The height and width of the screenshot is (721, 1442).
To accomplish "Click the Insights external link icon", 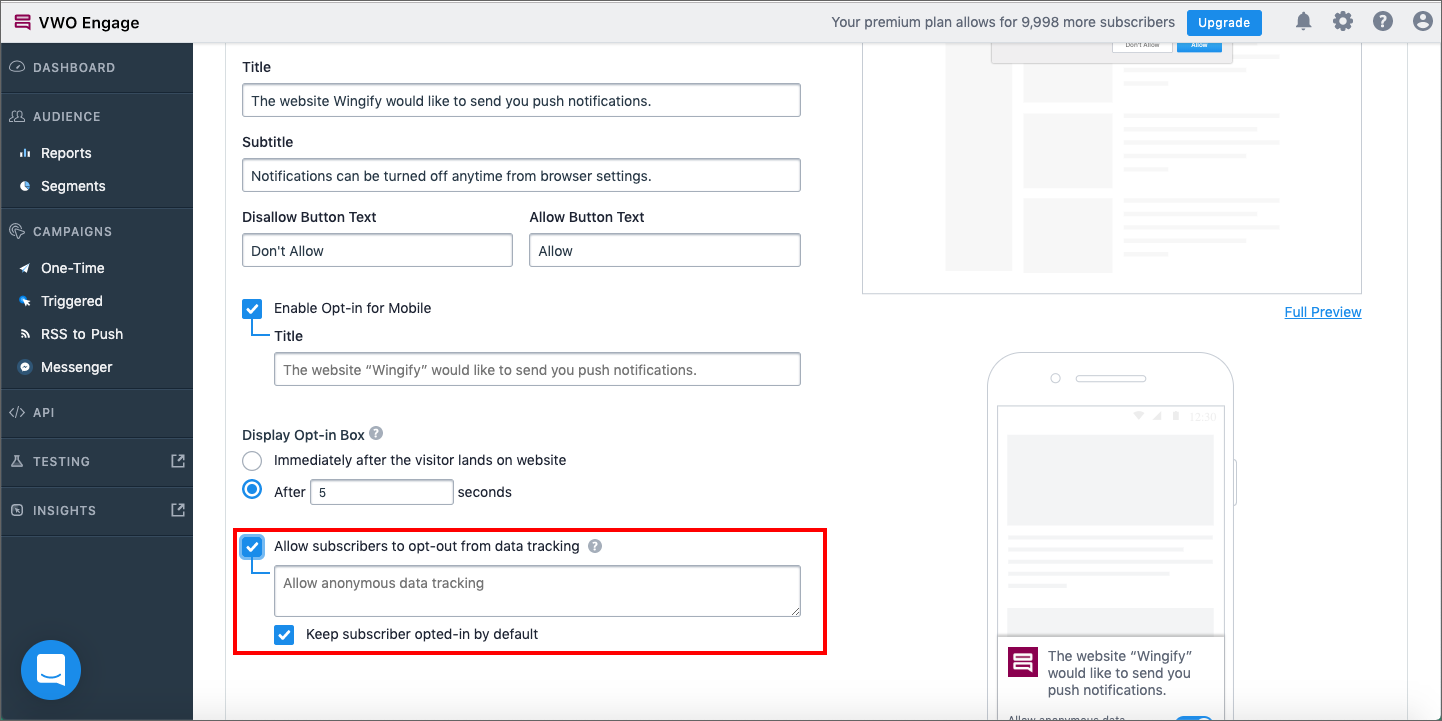I will tap(178, 510).
